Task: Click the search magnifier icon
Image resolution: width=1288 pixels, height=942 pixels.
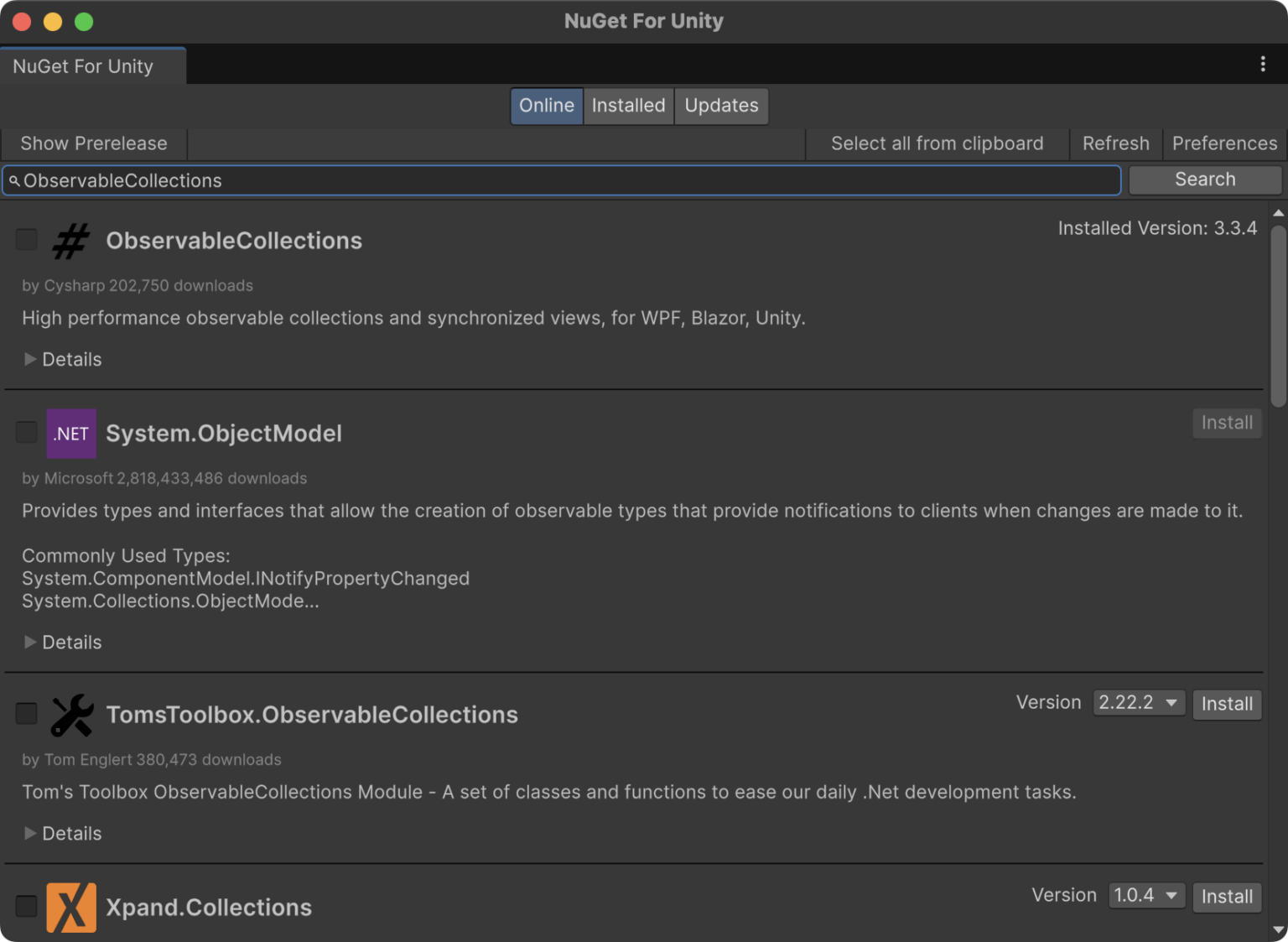Action: click(13, 180)
